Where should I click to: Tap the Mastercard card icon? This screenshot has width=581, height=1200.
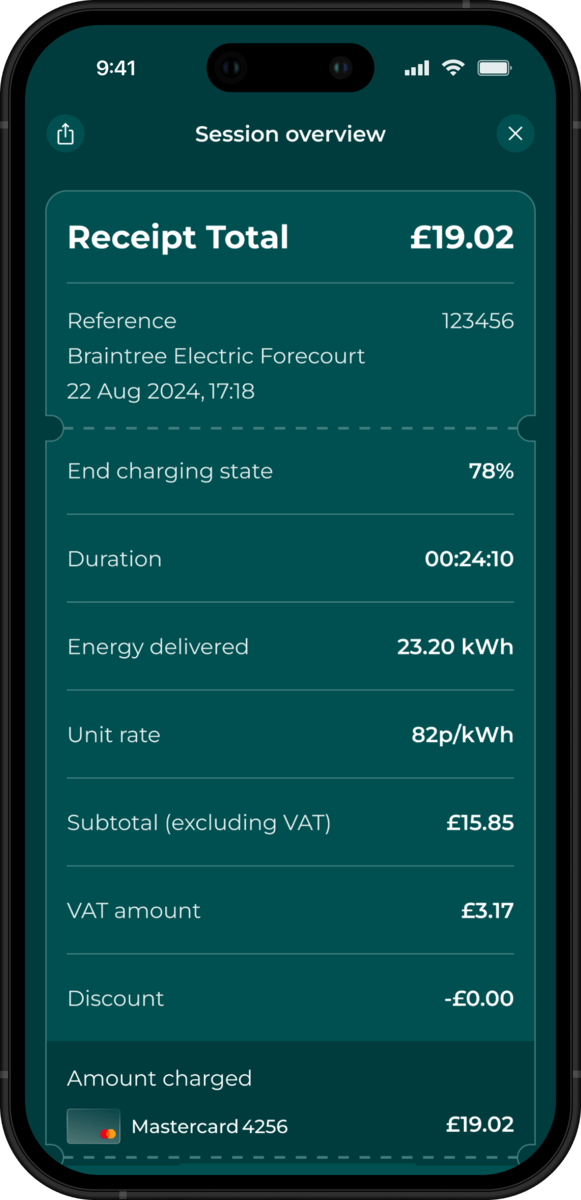tap(94, 1126)
